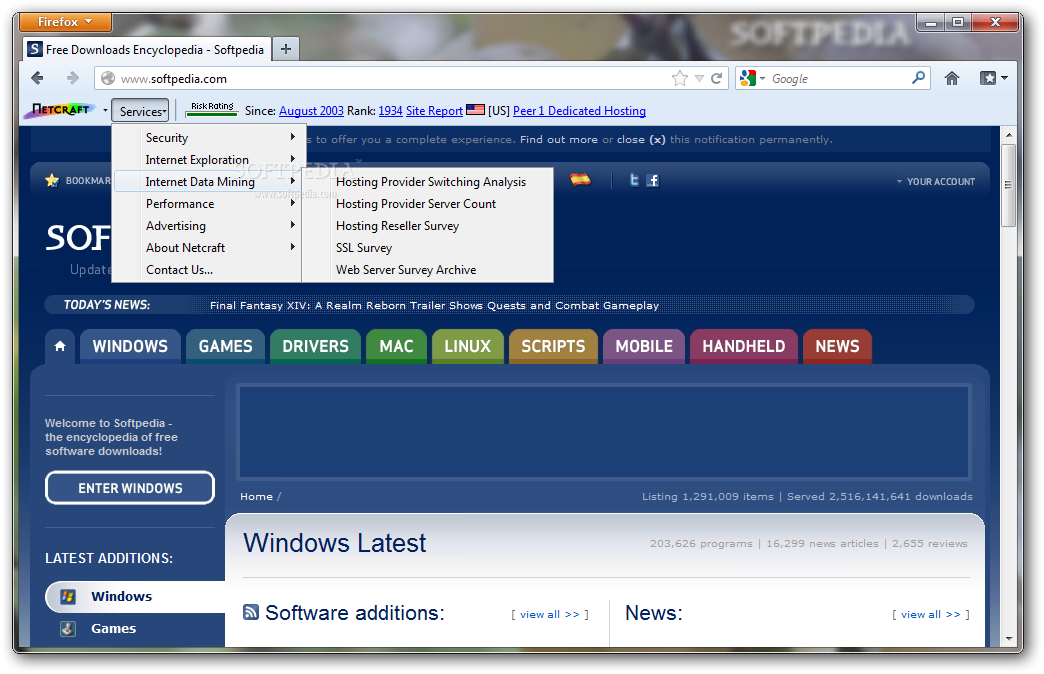Expand the Security submenu
The height and width of the screenshot is (674, 1044).
click(x=209, y=137)
